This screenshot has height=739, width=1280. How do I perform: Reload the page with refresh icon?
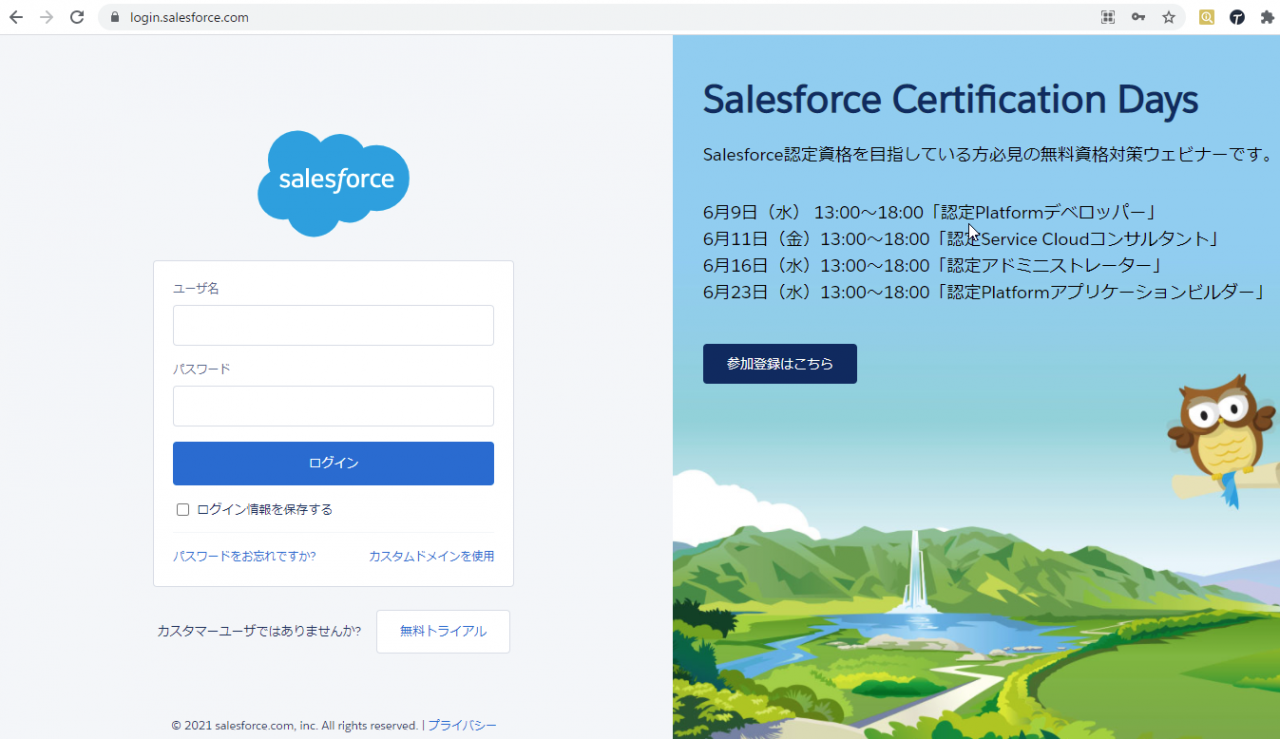(x=77, y=17)
